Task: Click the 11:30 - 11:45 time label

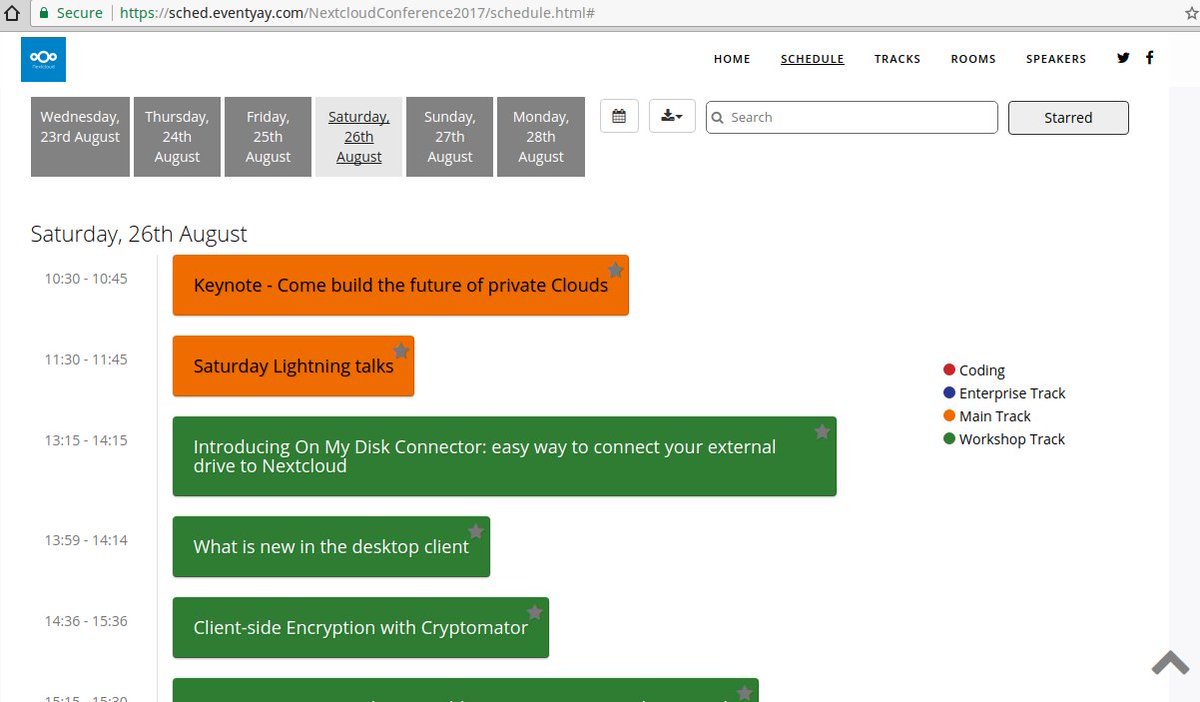Action: coord(86,360)
